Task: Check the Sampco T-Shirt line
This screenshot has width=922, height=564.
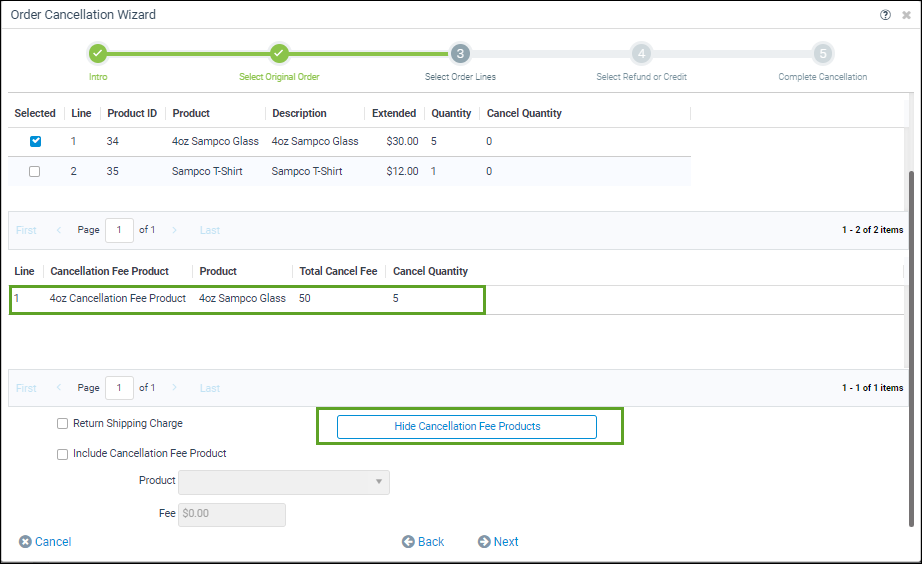Action: pyautogui.click(x=35, y=171)
